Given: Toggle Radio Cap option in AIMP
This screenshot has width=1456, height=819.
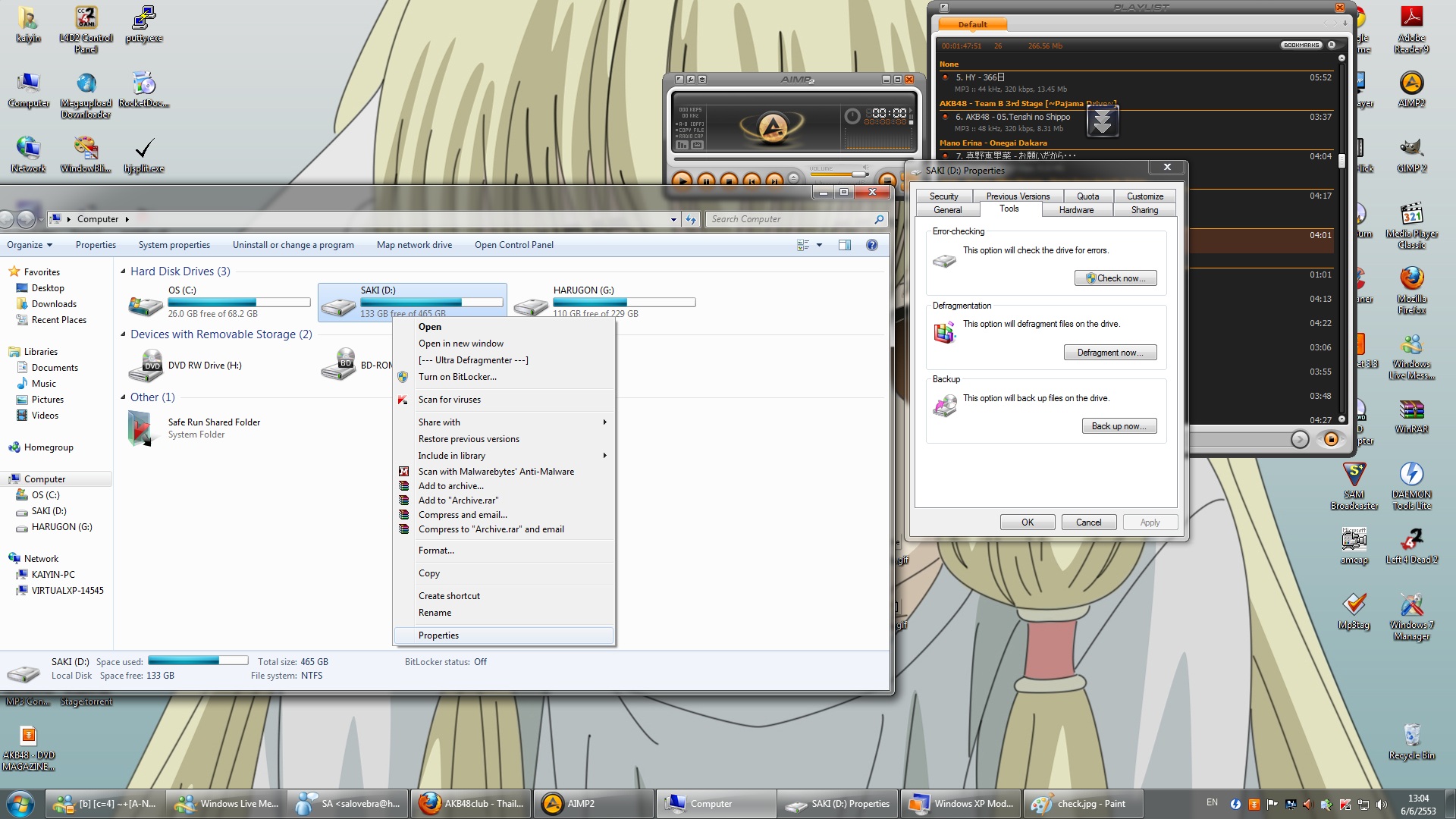Looking at the screenshot, I should click(690, 136).
